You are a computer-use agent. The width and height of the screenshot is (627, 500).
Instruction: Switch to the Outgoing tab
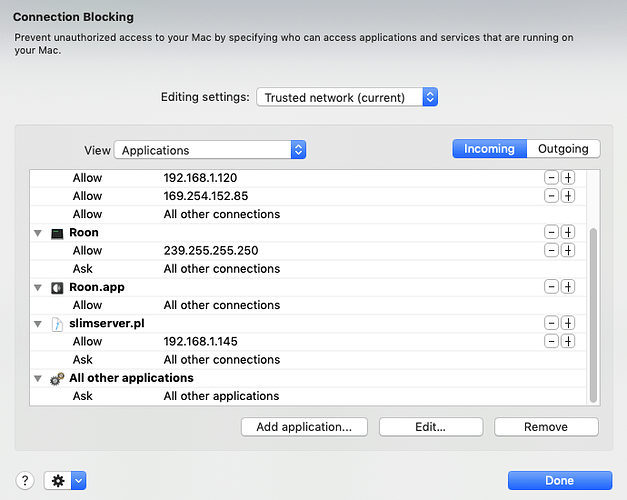click(563, 149)
